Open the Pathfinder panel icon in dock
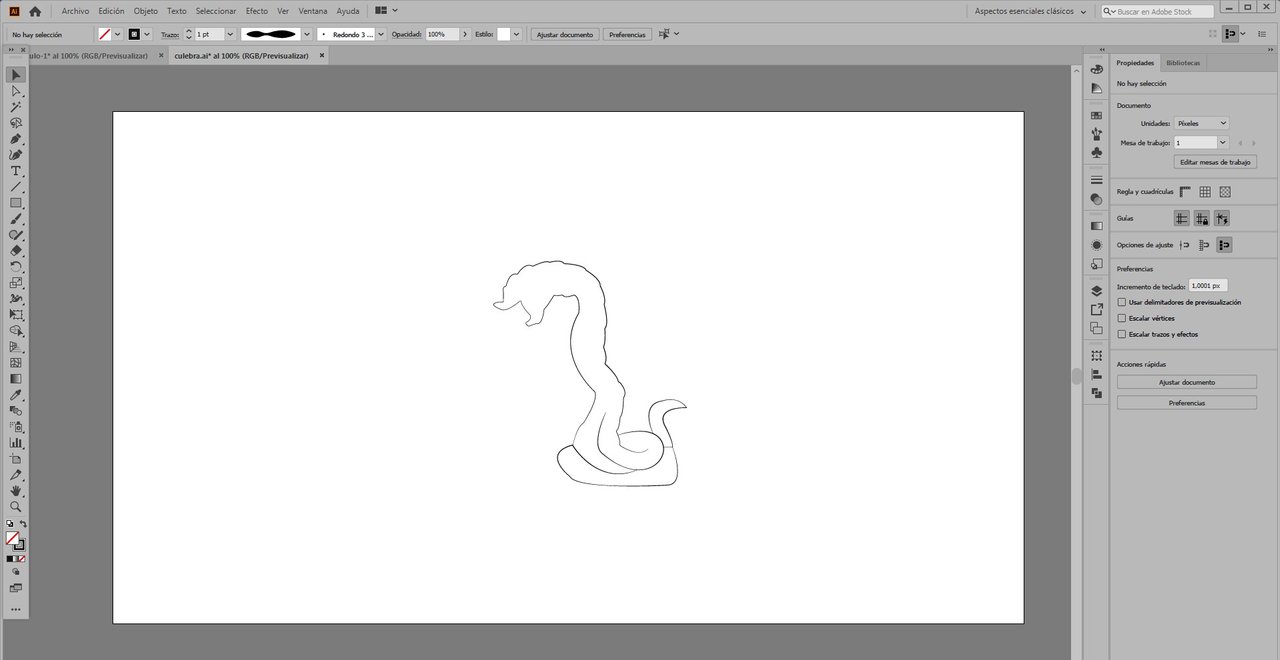1280x660 pixels. [1096, 393]
